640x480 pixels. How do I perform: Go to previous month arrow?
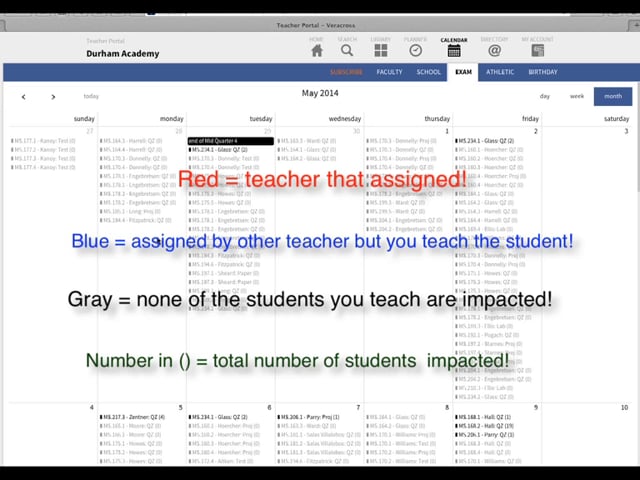[24, 97]
